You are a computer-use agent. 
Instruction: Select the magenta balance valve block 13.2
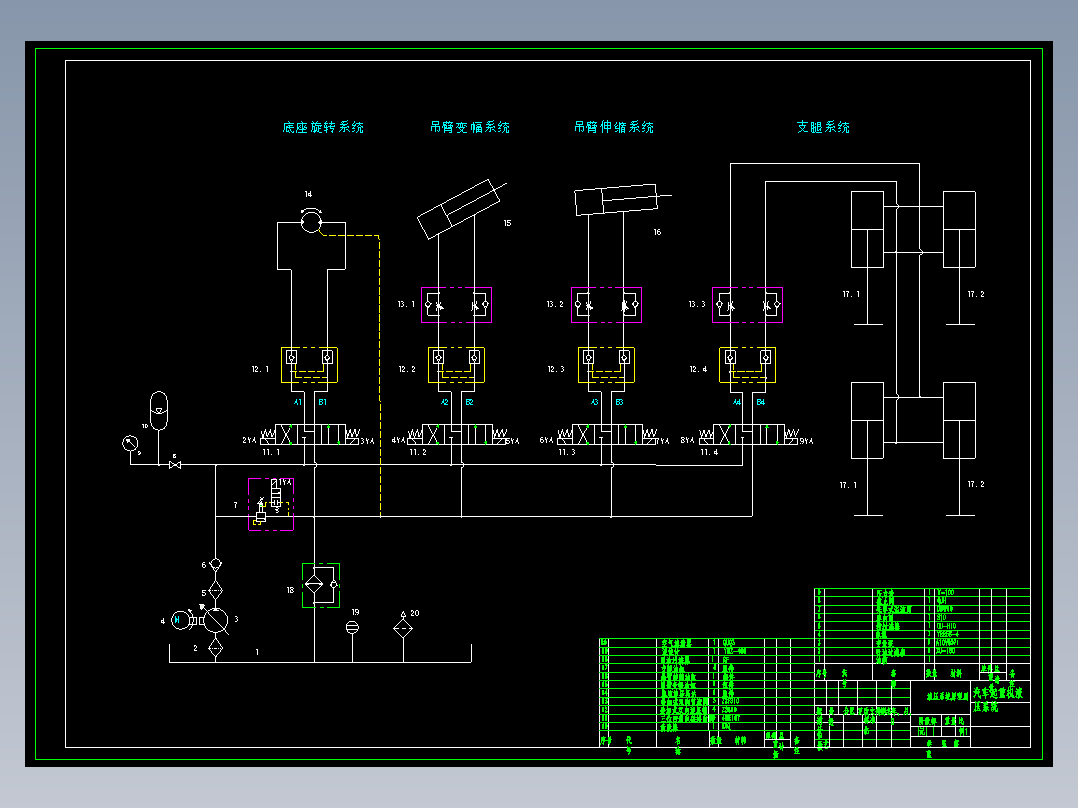[x=606, y=305]
